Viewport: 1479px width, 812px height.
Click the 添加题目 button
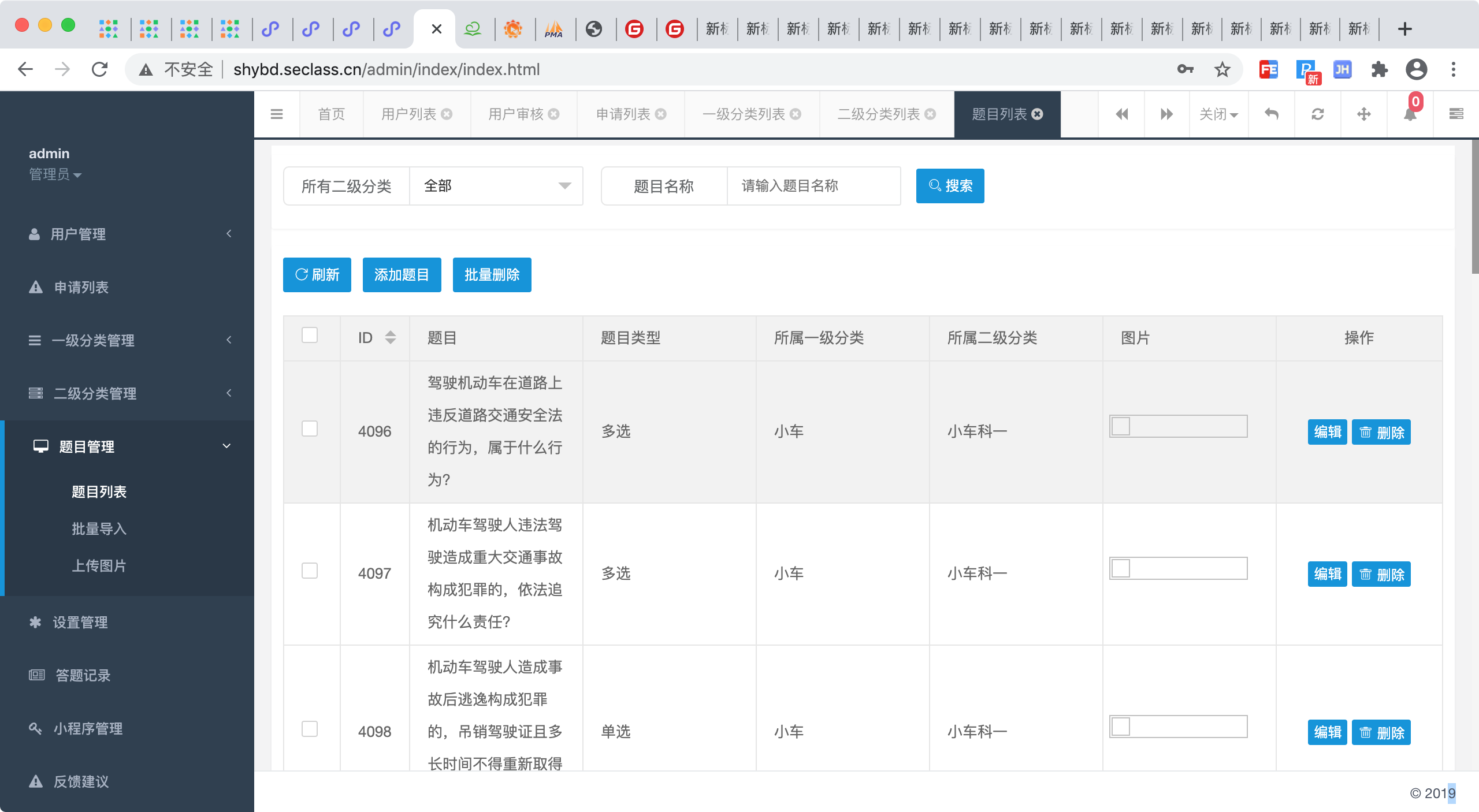tap(402, 275)
